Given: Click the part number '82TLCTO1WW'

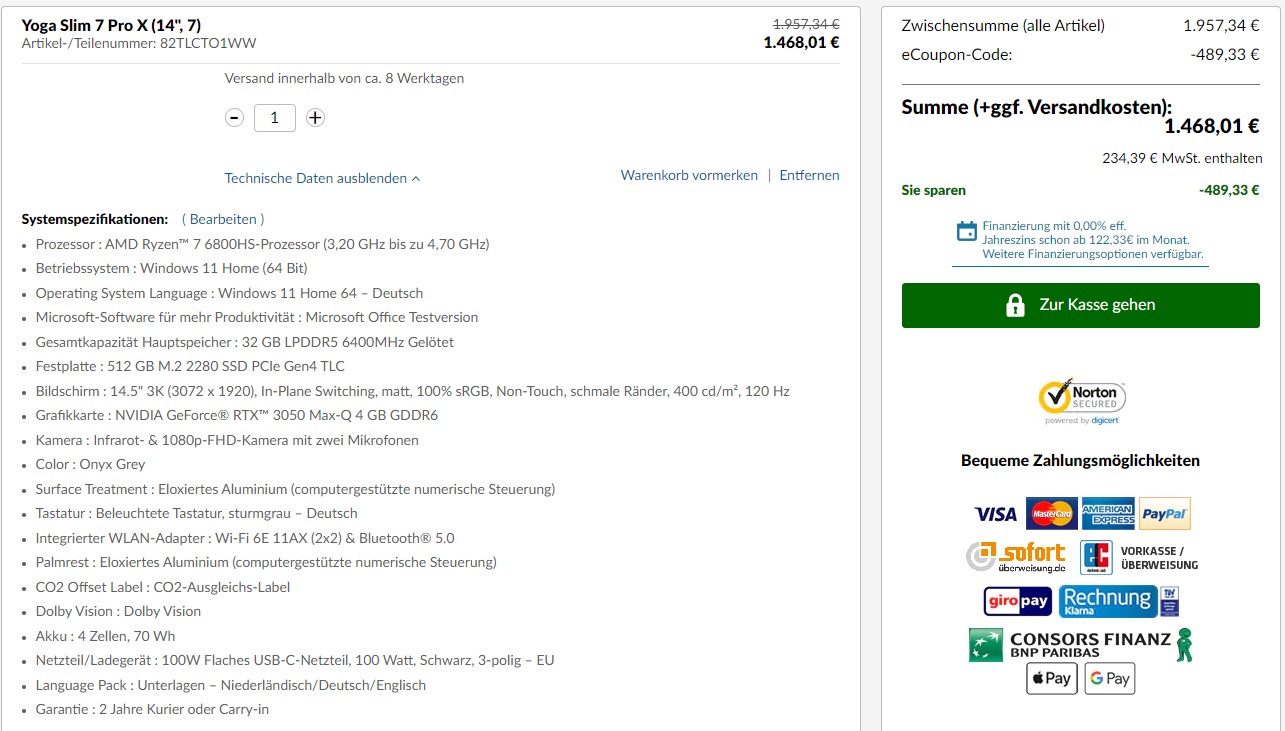Looking at the screenshot, I should coord(208,44).
